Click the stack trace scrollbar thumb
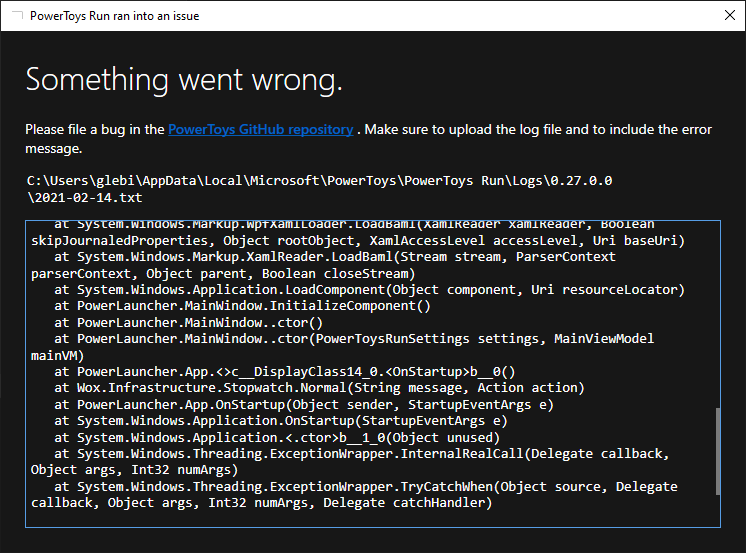The width and height of the screenshot is (746, 553). (x=717, y=452)
